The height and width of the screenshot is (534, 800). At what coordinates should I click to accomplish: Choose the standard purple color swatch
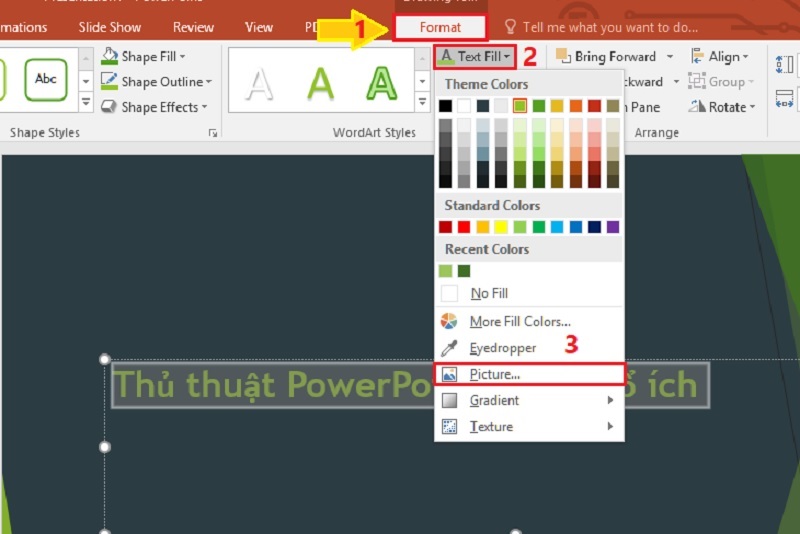613,226
